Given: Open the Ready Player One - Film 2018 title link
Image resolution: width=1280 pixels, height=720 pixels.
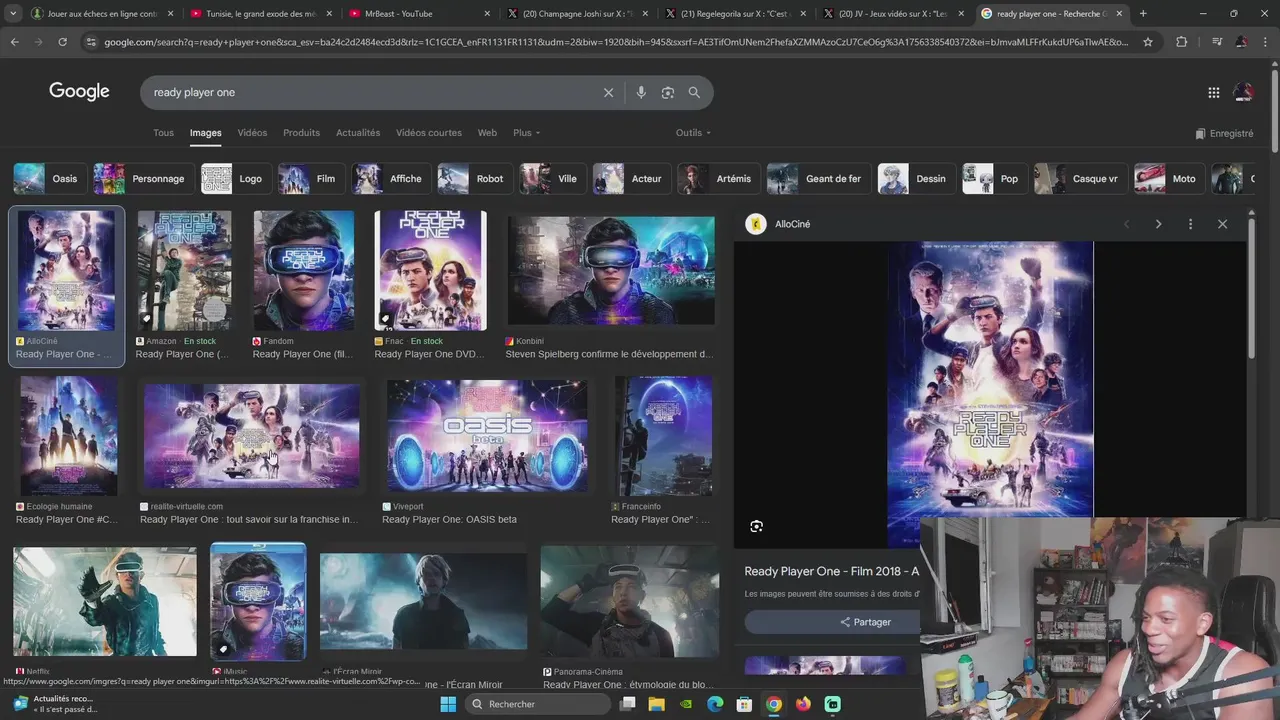Looking at the screenshot, I should click(x=832, y=571).
